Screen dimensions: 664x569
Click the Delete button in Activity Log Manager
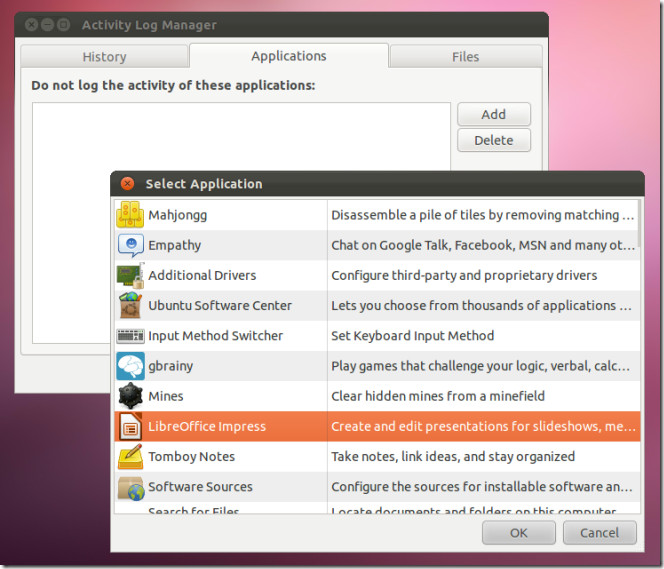point(494,140)
